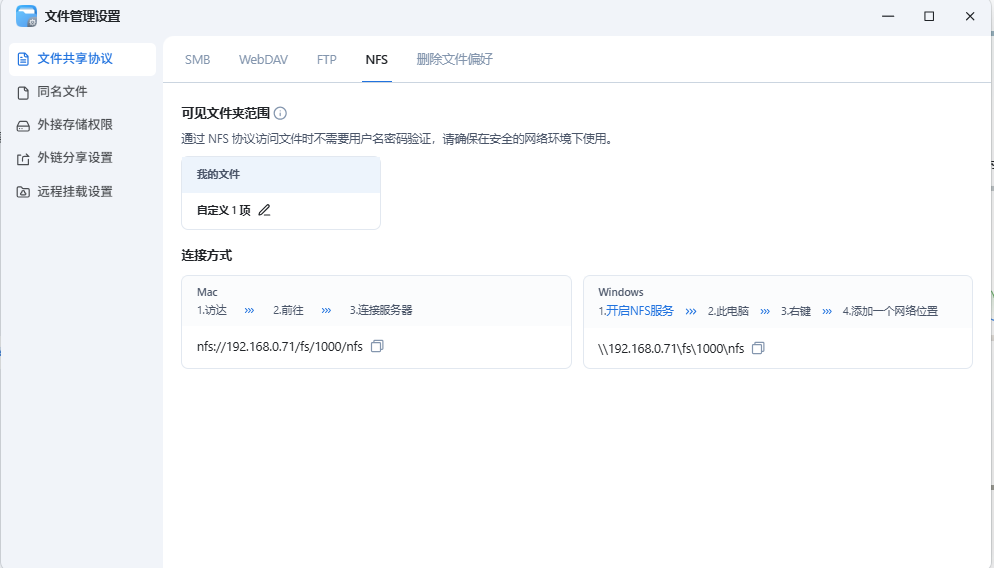
Task: Click the NFS security warning description text
Action: coord(398,139)
